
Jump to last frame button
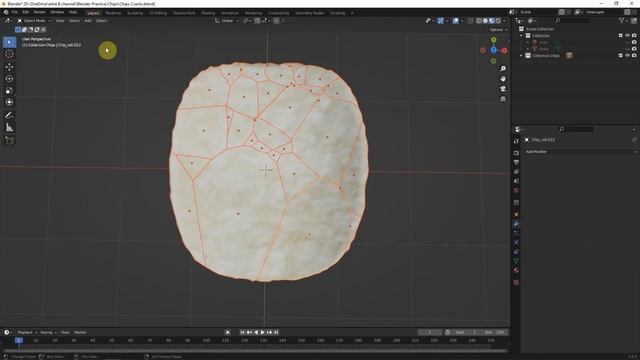coord(276,332)
